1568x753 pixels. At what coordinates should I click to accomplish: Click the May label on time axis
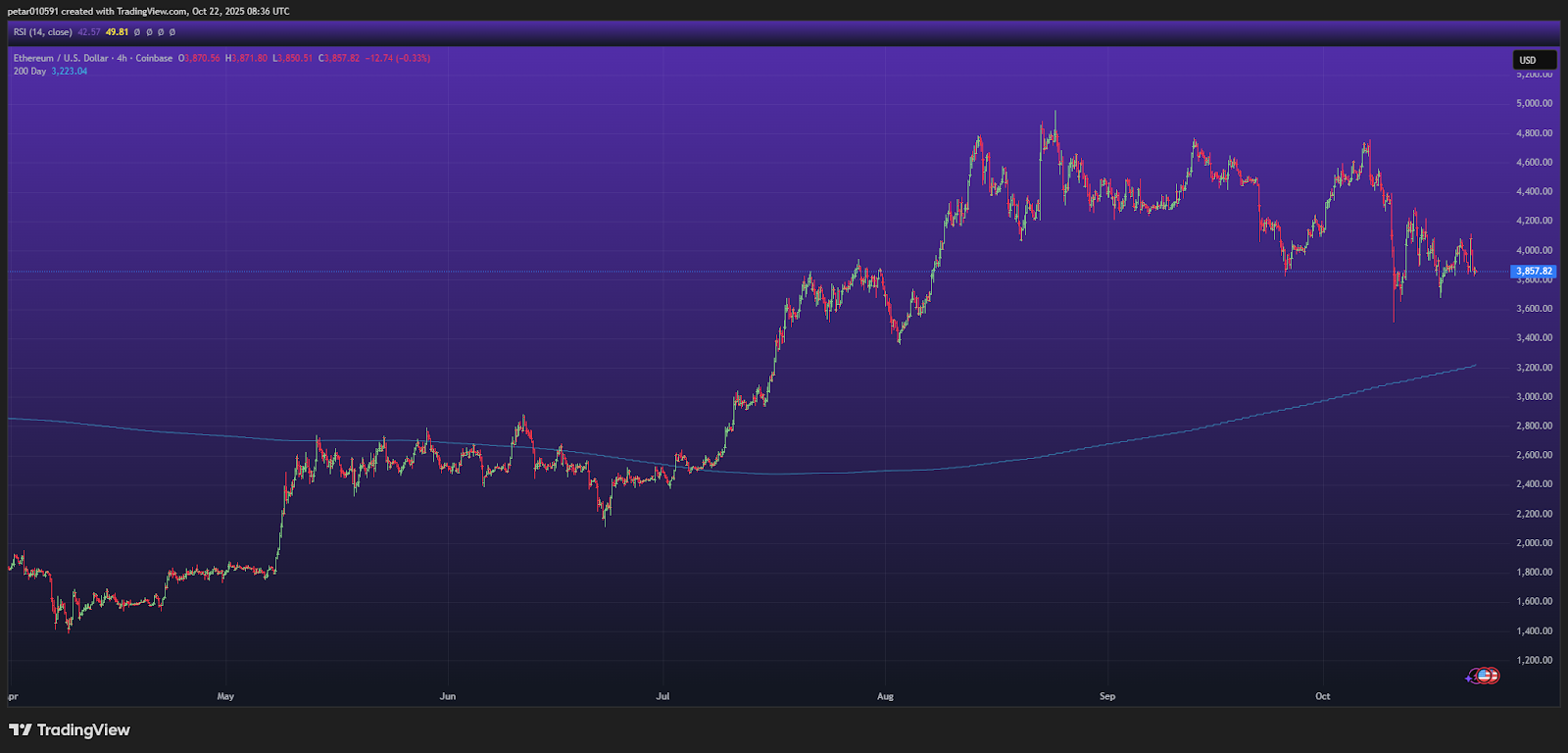[x=225, y=696]
